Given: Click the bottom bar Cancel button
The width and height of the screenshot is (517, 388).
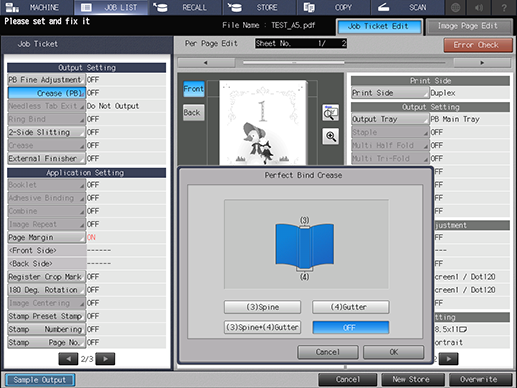Looking at the screenshot, I should 348,380.
